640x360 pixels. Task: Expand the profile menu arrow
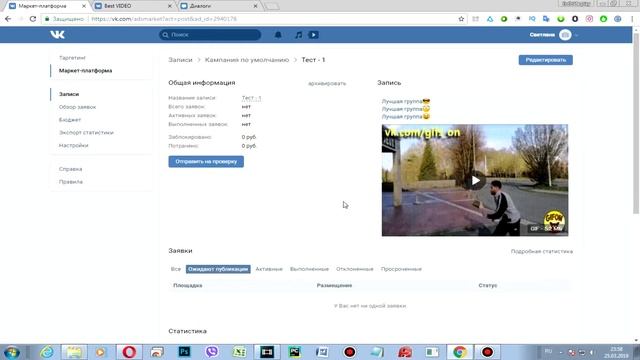[576, 36]
